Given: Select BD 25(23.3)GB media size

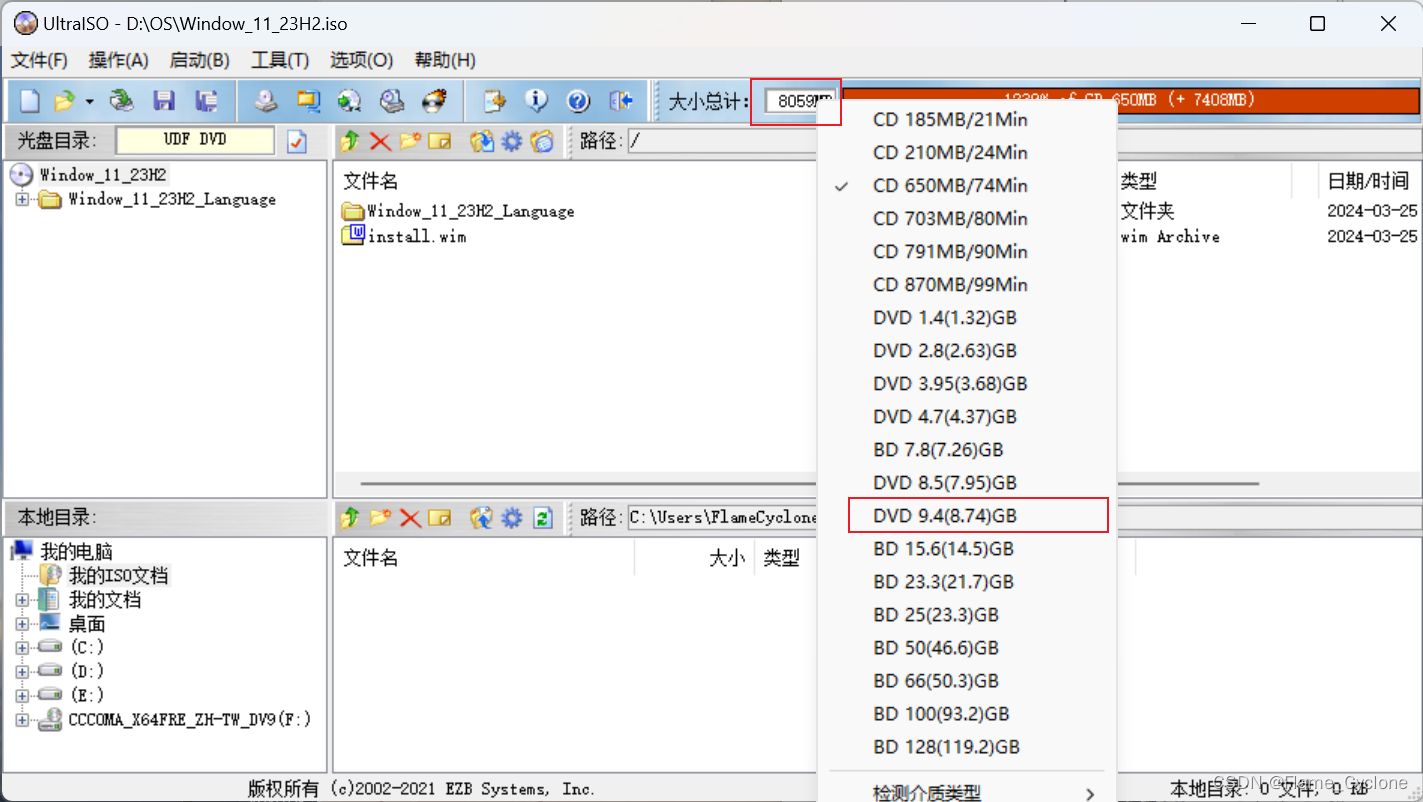Looking at the screenshot, I should [967, 614].
